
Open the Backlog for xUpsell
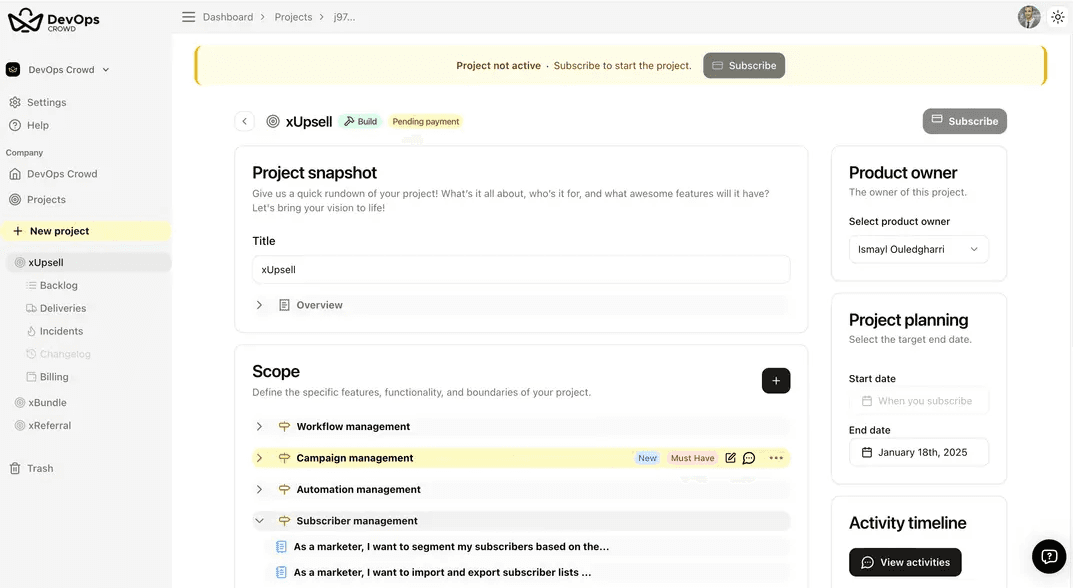point(57,285)
